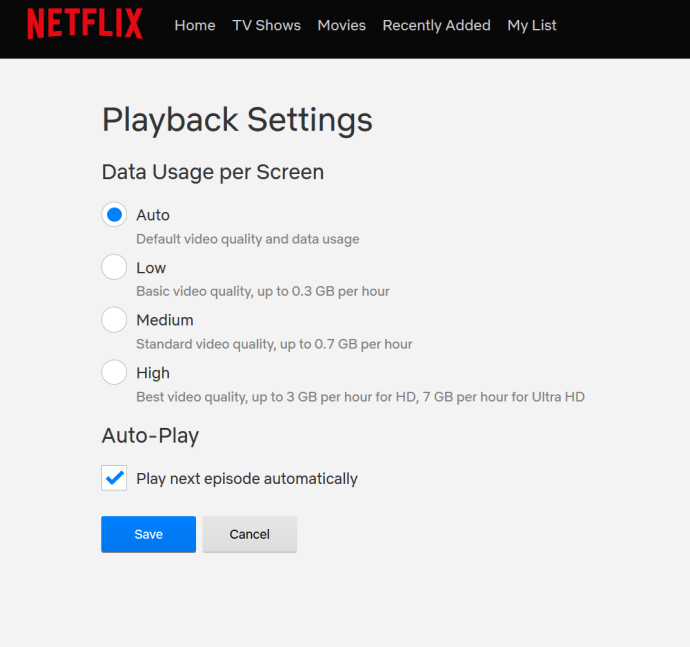Click the 'Standard video quality' description under Medium
Viewport: 690px width, 647px height.
coord(274,344)
